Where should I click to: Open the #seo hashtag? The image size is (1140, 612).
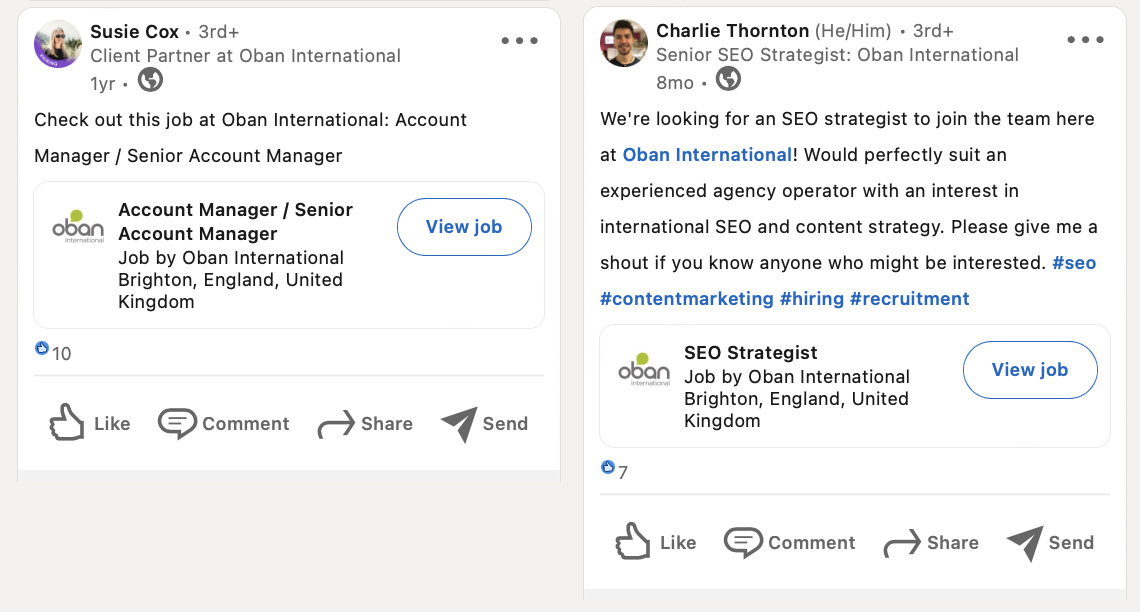[1074, 262]
